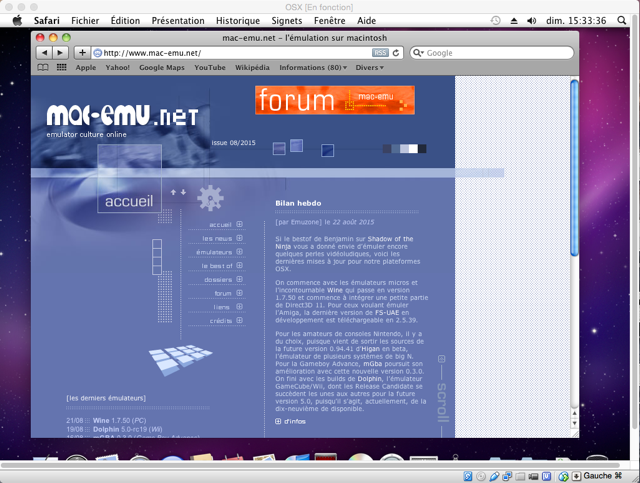The height and width of the screenshot is (483, 640).
Task: Open the Google Maps bookmark
Action: (162, 67)
